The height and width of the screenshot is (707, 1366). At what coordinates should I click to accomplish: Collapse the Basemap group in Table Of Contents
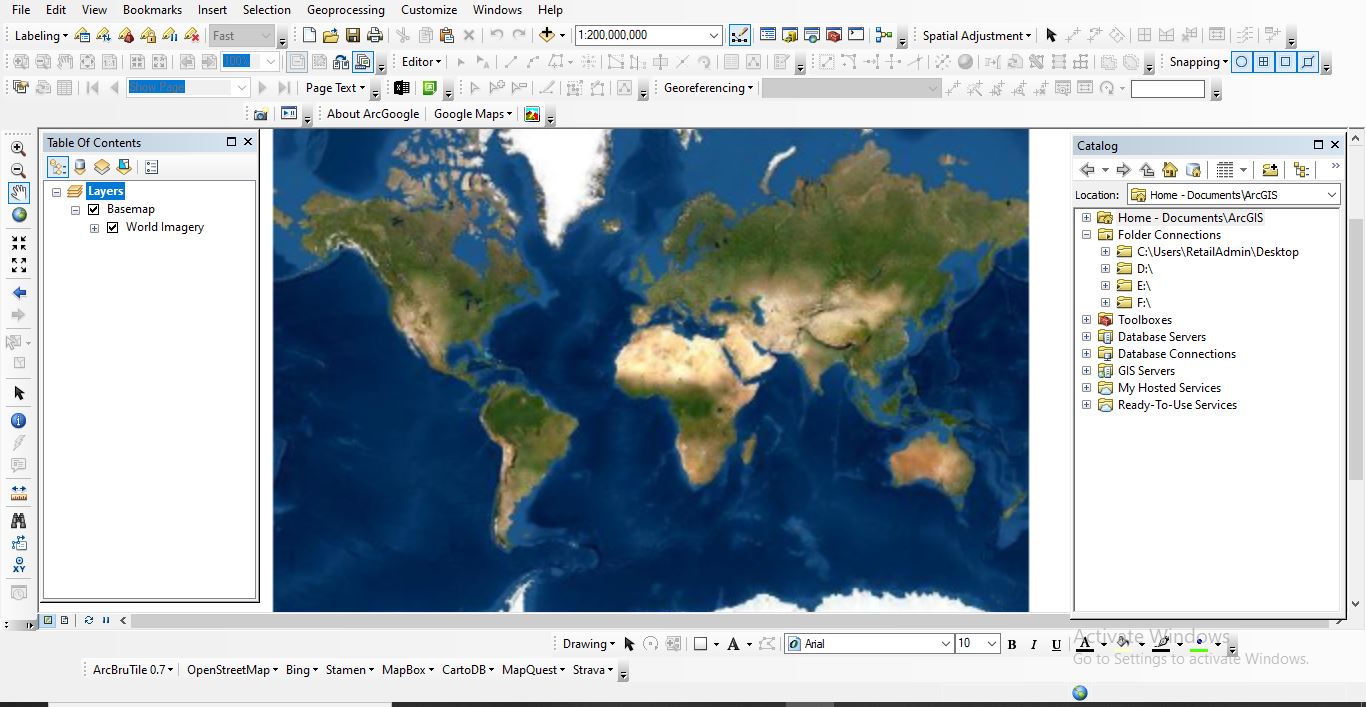pyautogui.click(x=74, y=208)
